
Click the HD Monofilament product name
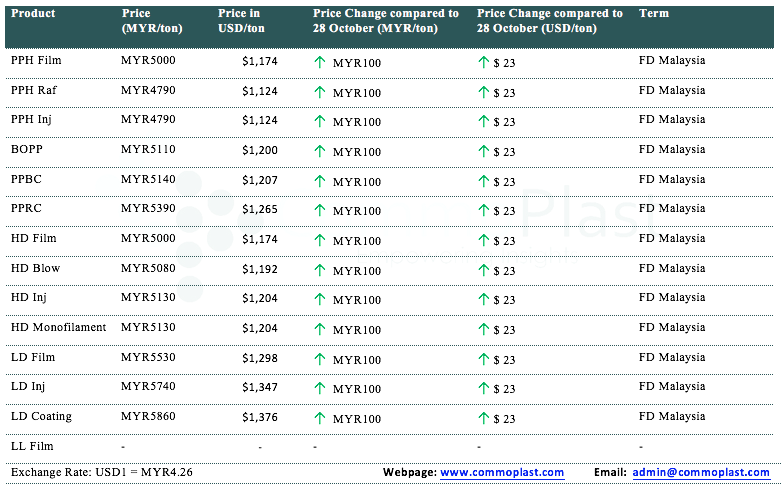[58, 327]
